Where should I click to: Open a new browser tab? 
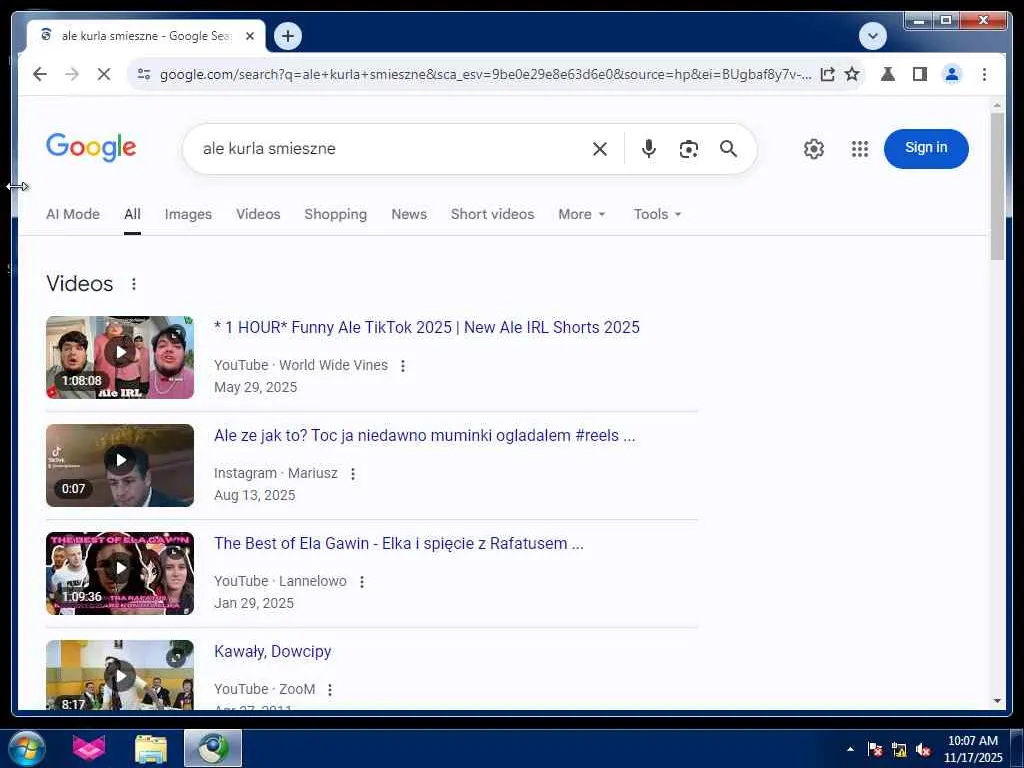288,36
